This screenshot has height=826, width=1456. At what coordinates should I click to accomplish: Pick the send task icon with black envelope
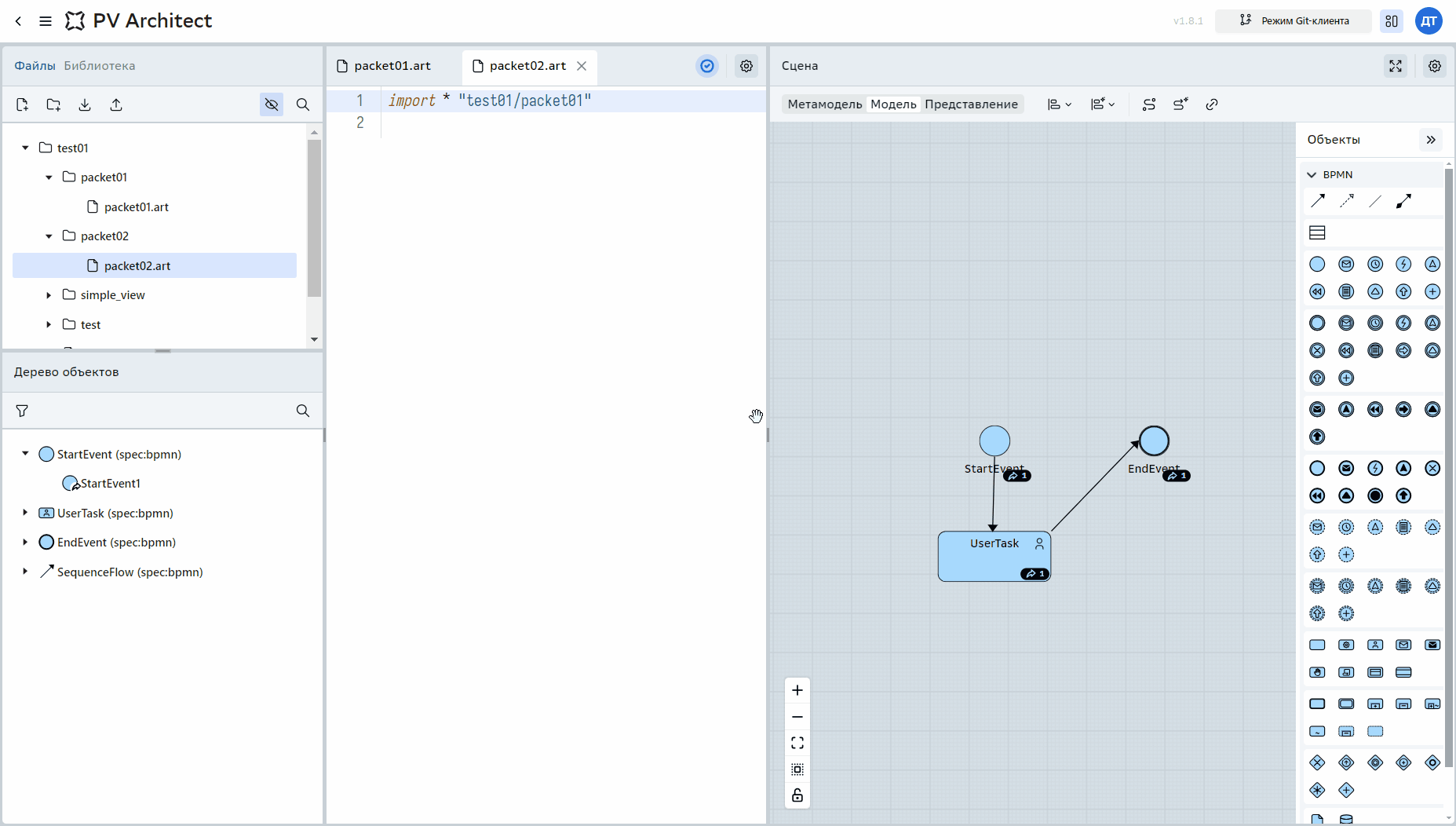[x=1432, y=645]
